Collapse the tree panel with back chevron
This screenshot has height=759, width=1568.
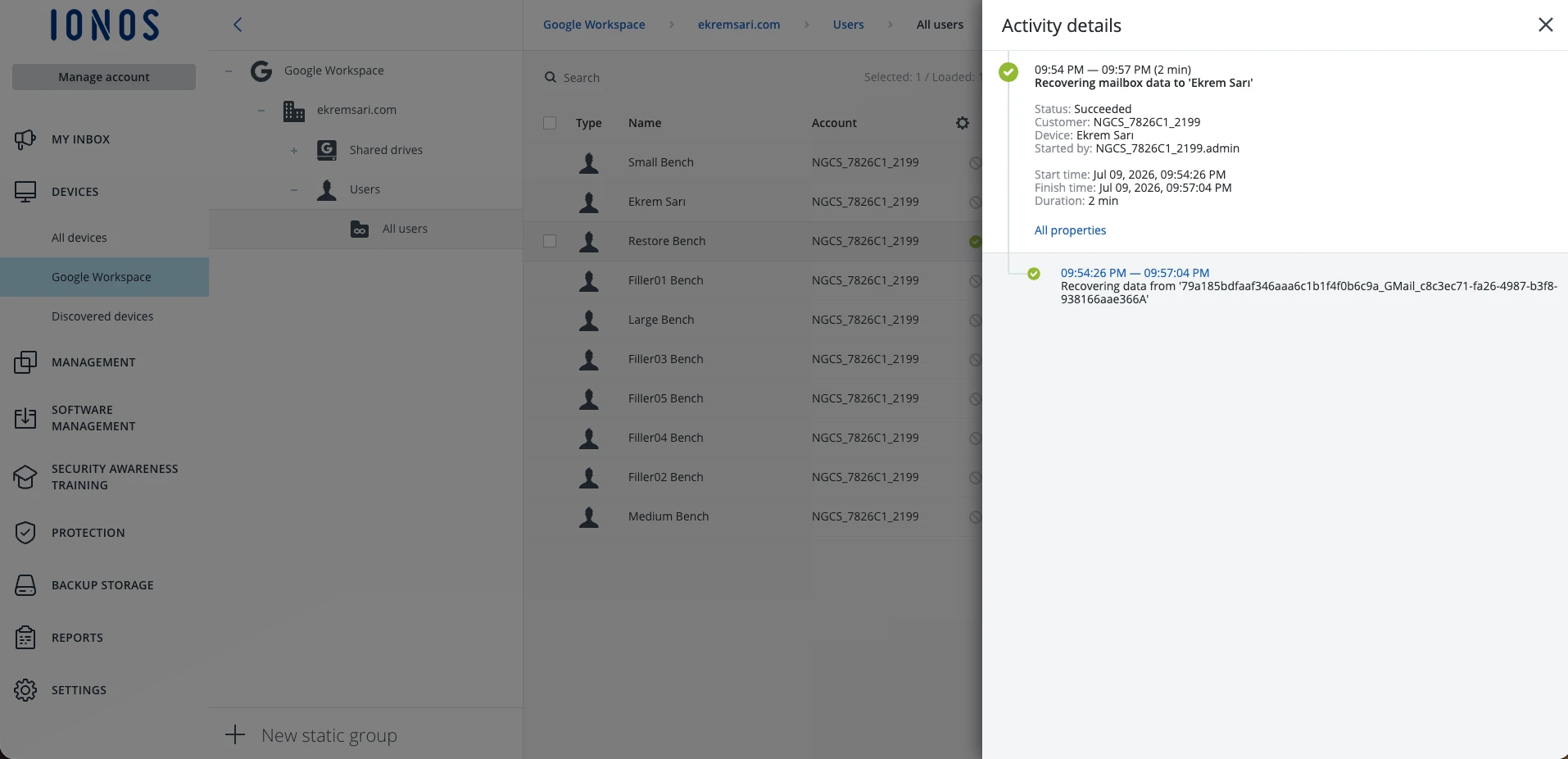[x=238, y=25]
